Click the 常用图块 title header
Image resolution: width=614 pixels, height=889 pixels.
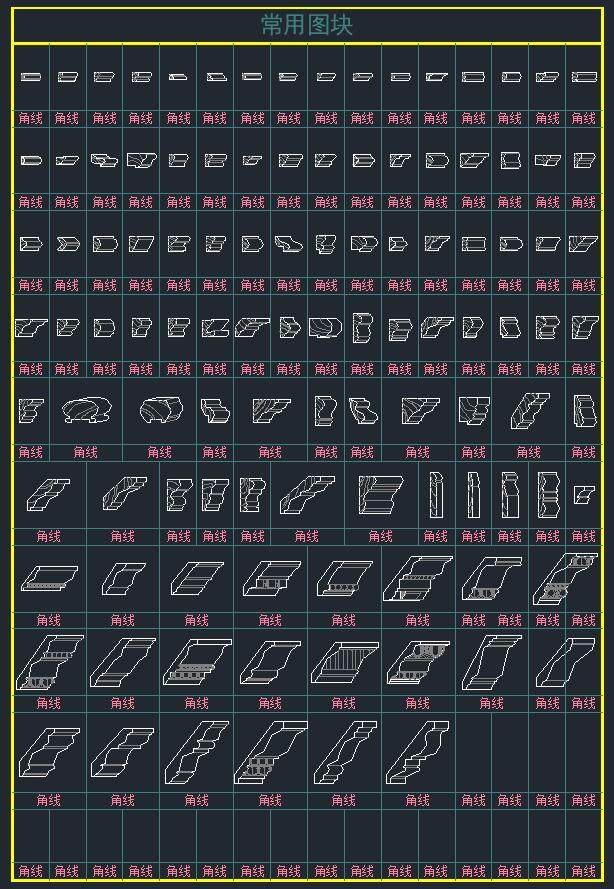307,25
